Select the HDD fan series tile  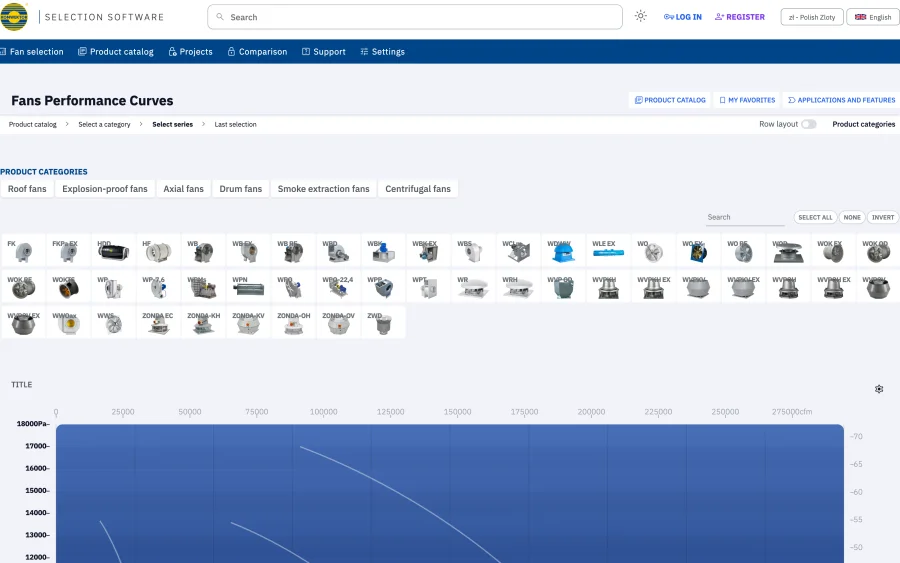pos(113,250)
